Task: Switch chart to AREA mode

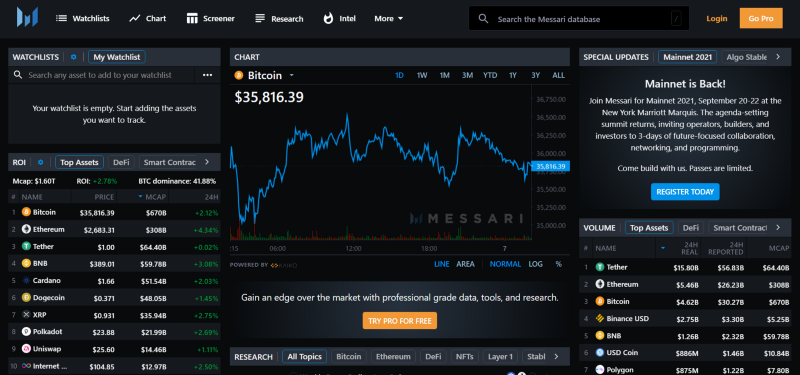Action: coord(465,264)
